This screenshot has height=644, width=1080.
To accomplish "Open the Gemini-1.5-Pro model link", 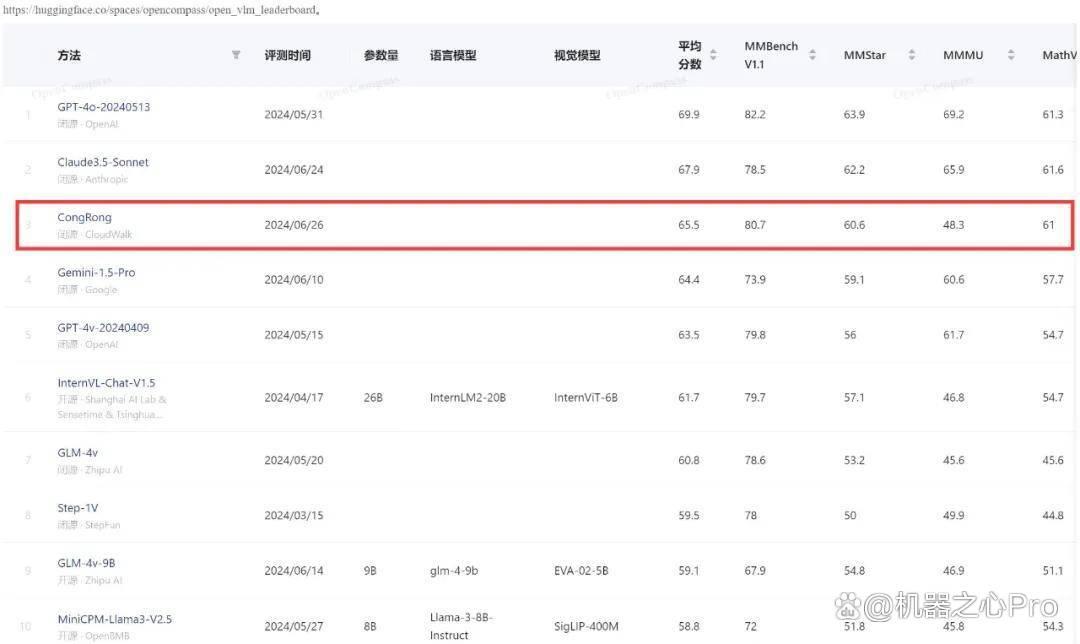I will [x=96, y=272].
